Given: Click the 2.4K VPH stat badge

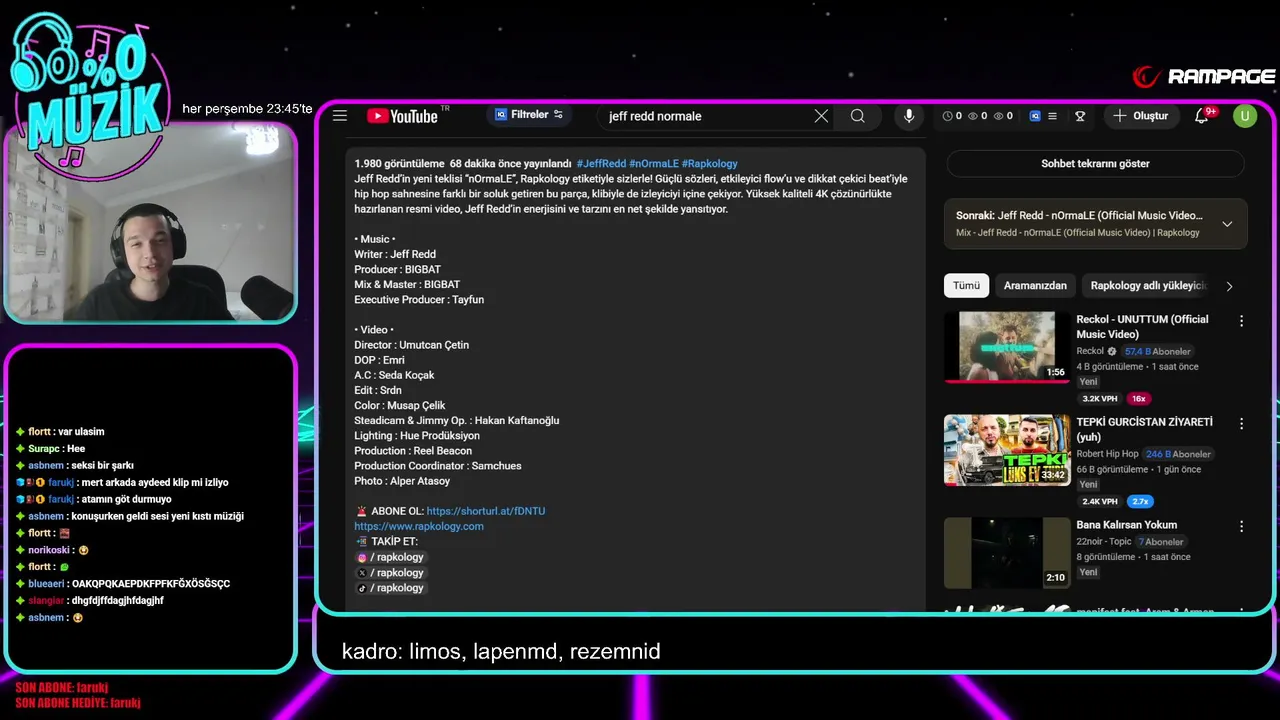Looking at the screenshot, I should coord(1099,502).
